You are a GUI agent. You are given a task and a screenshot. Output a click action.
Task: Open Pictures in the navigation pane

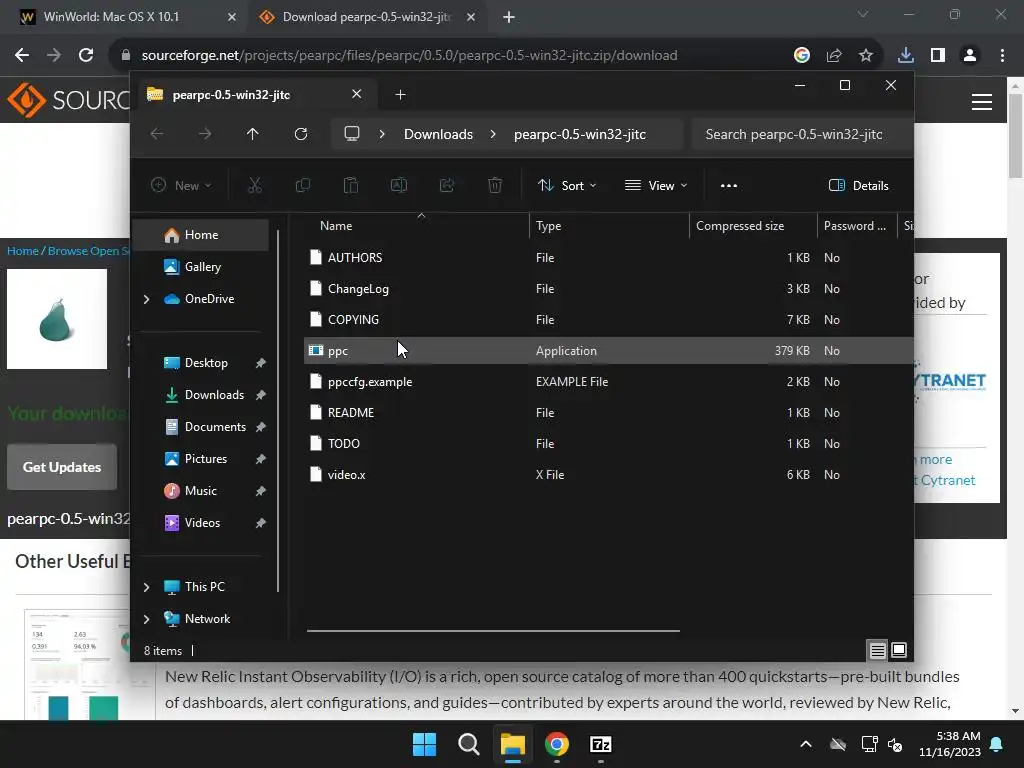tap(206, 459)
